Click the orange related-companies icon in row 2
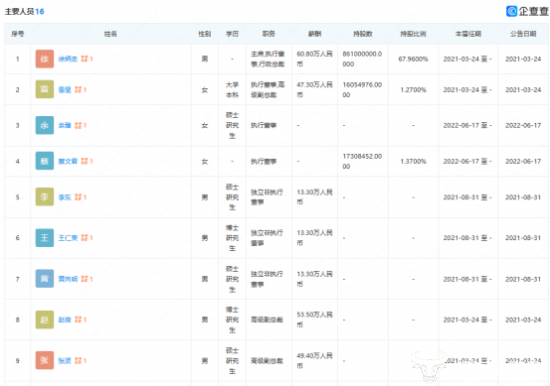Screen dimensions: 550x386 point(78,90)
